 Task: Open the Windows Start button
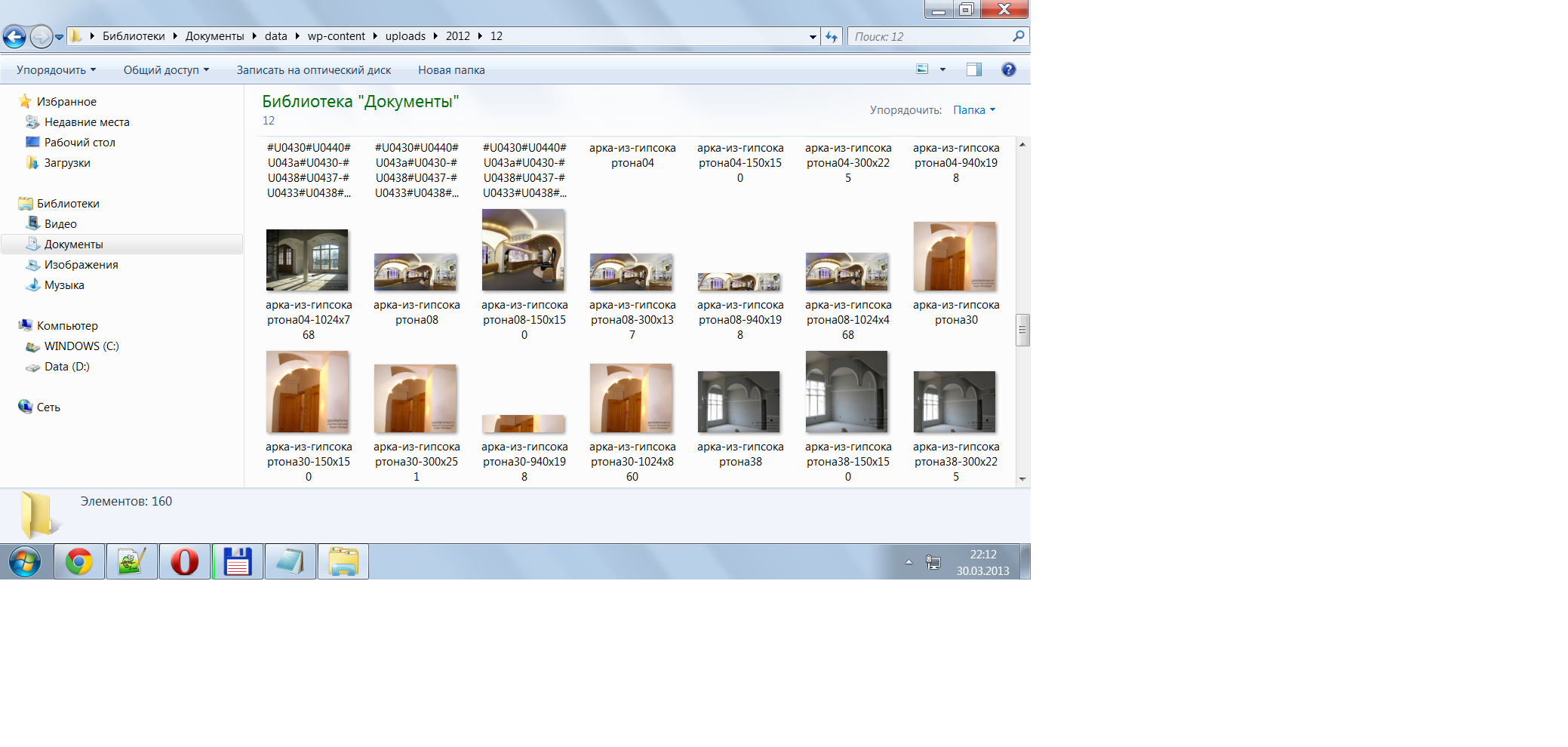(25, 562)
